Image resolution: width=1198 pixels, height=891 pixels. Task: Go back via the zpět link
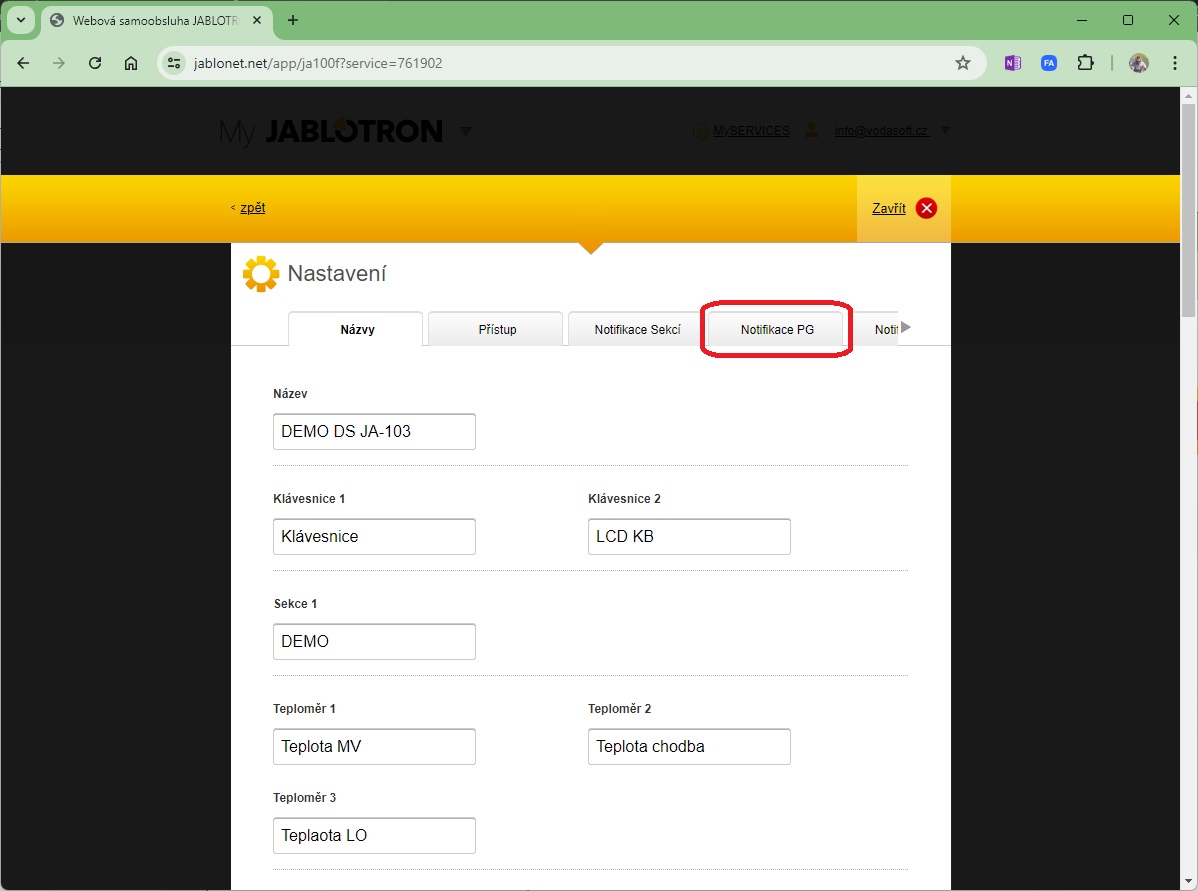252,208
